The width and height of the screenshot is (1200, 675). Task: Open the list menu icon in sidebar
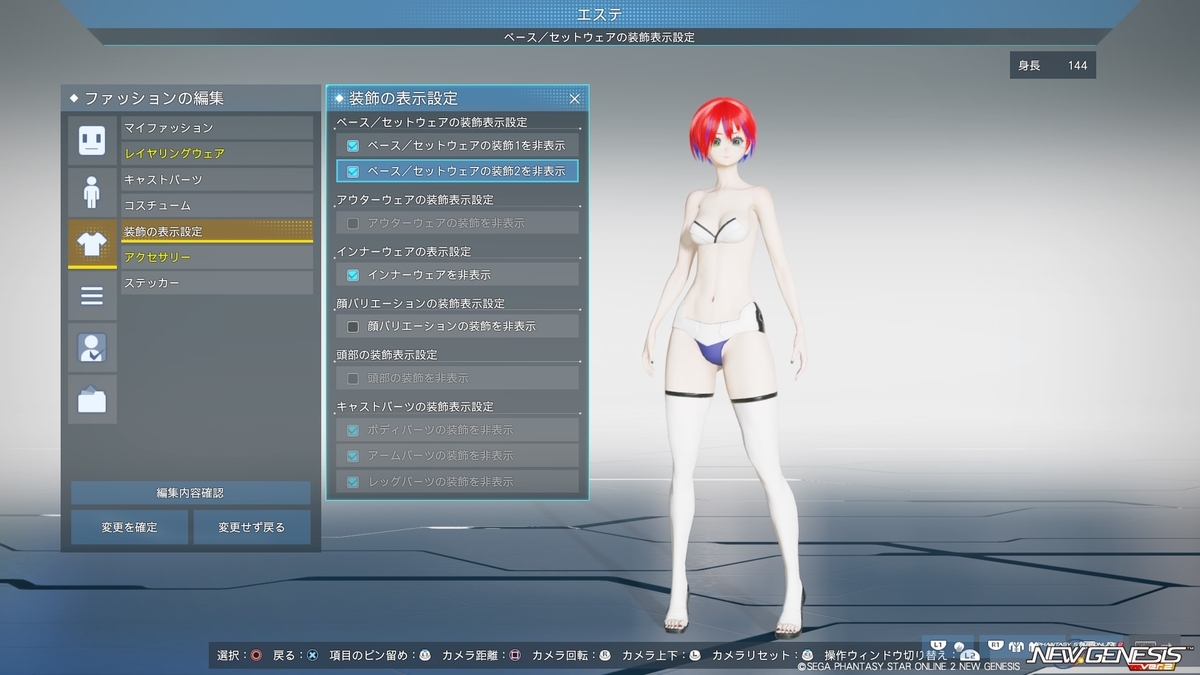(x=92, y=296)
